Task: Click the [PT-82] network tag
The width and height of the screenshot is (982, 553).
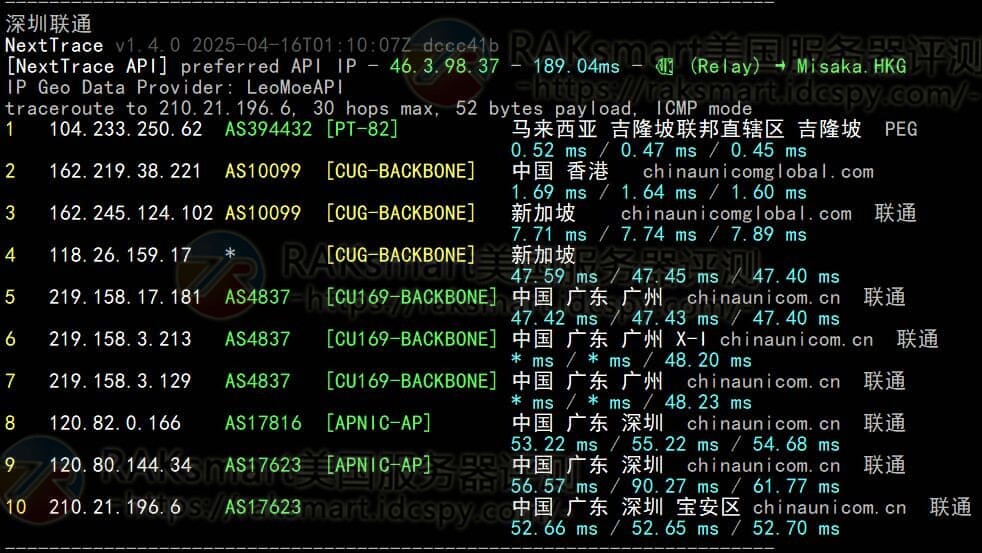Action: tap(362, 129)
